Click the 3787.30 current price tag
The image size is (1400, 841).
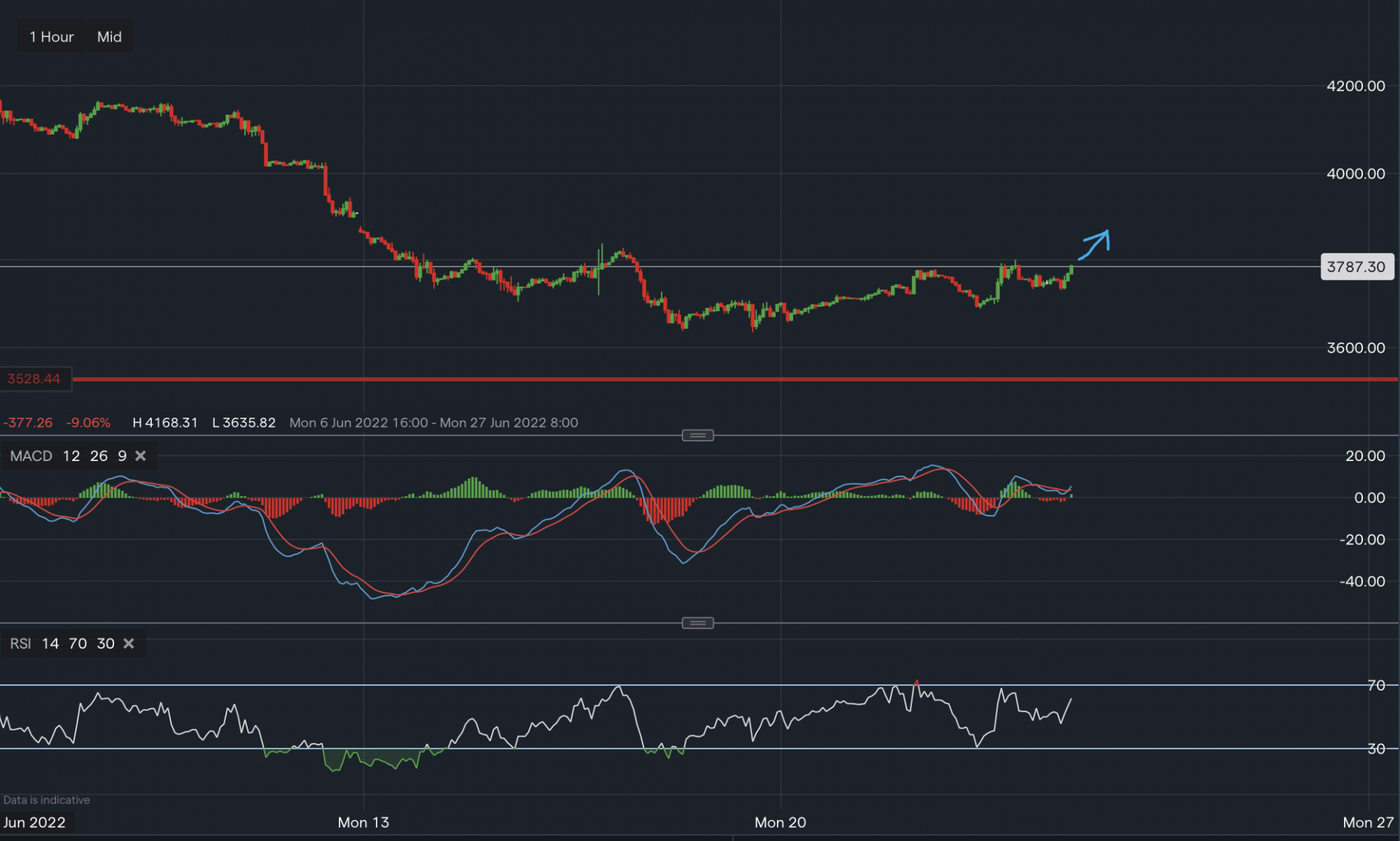click(x=1357, y=267)
